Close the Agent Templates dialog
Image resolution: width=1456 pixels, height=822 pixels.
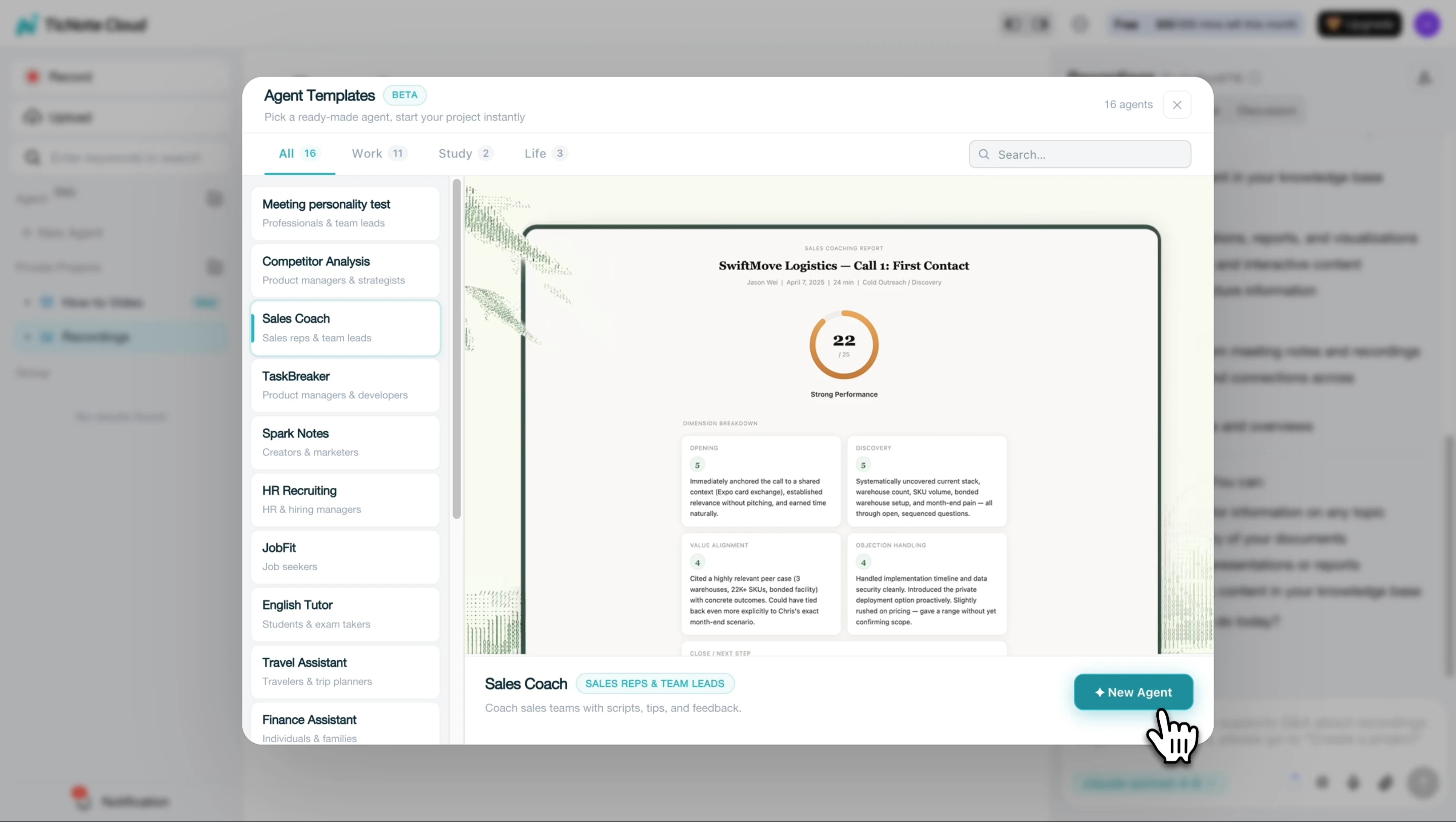pos(1177,105)
